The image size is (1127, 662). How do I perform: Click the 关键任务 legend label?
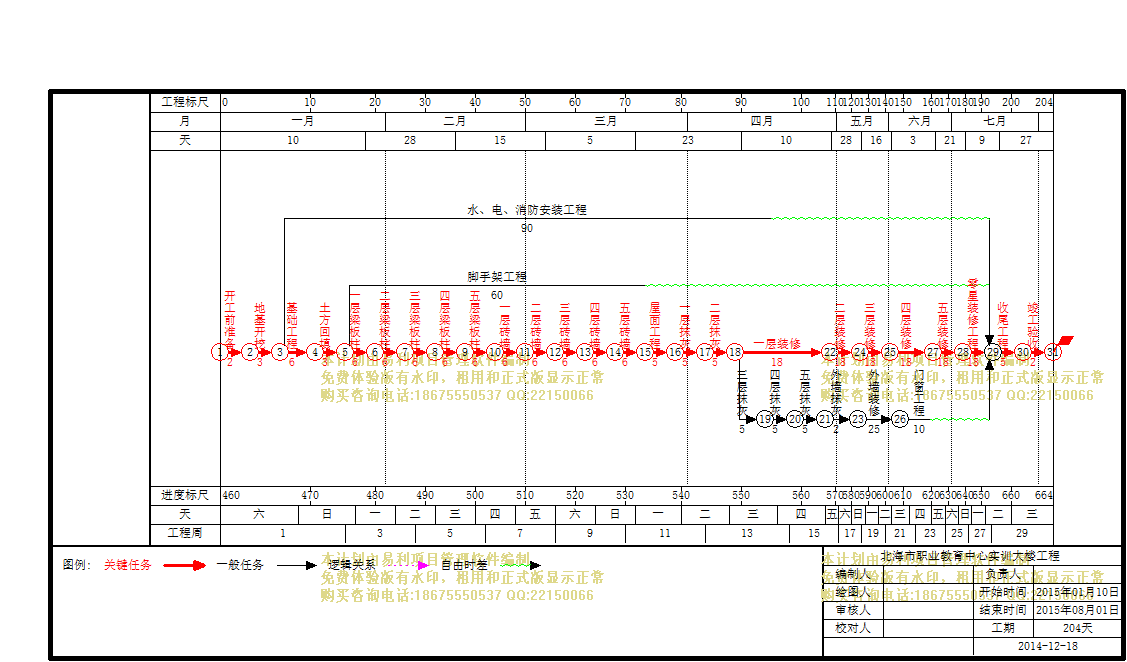(x=128, y=566)
